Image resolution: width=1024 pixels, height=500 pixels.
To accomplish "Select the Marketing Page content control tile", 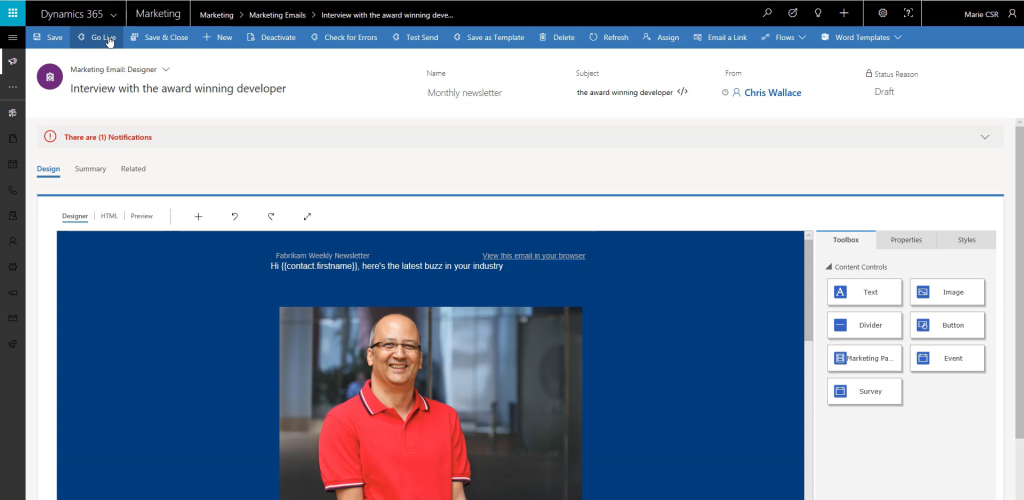I will pos(864,358).
